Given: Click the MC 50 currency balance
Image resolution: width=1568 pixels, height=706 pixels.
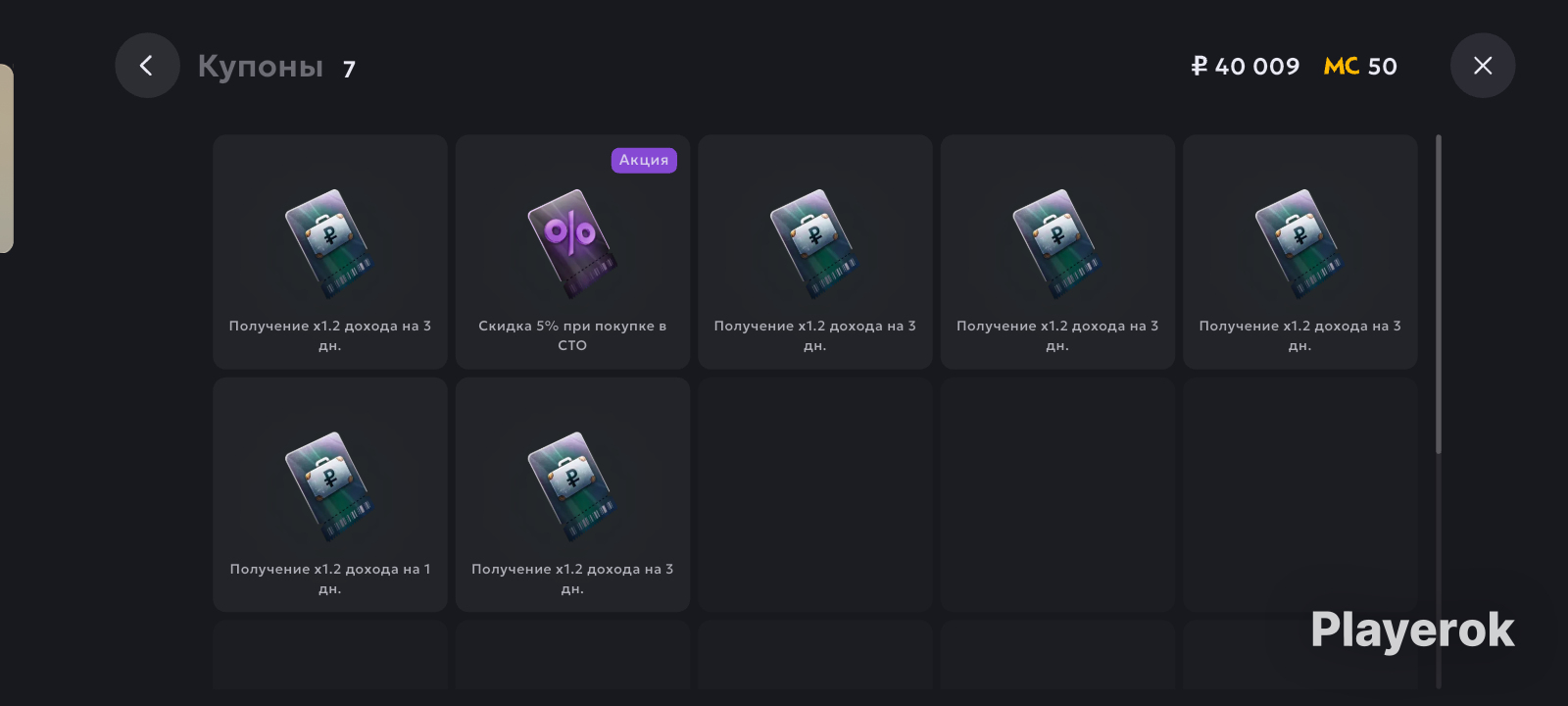Looking at the screenshot, I should pos(1360,66).
